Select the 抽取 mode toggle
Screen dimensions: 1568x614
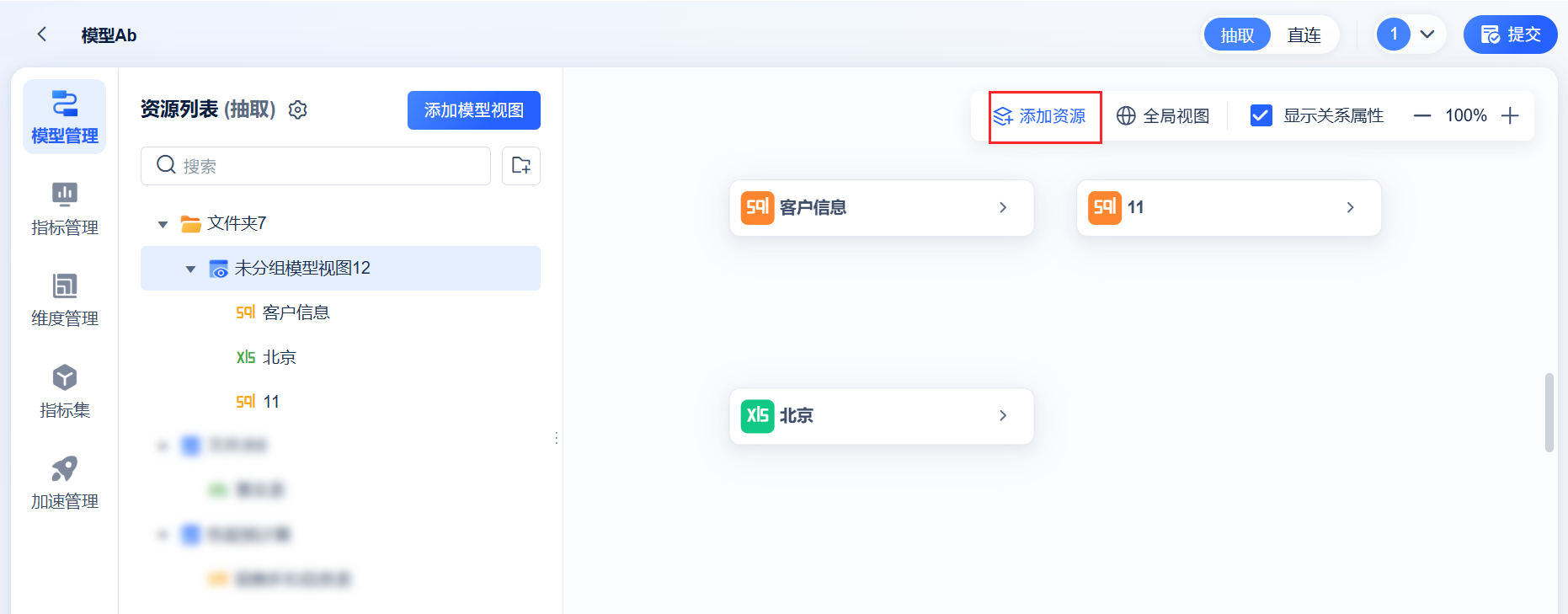(x=1237, y=35)
